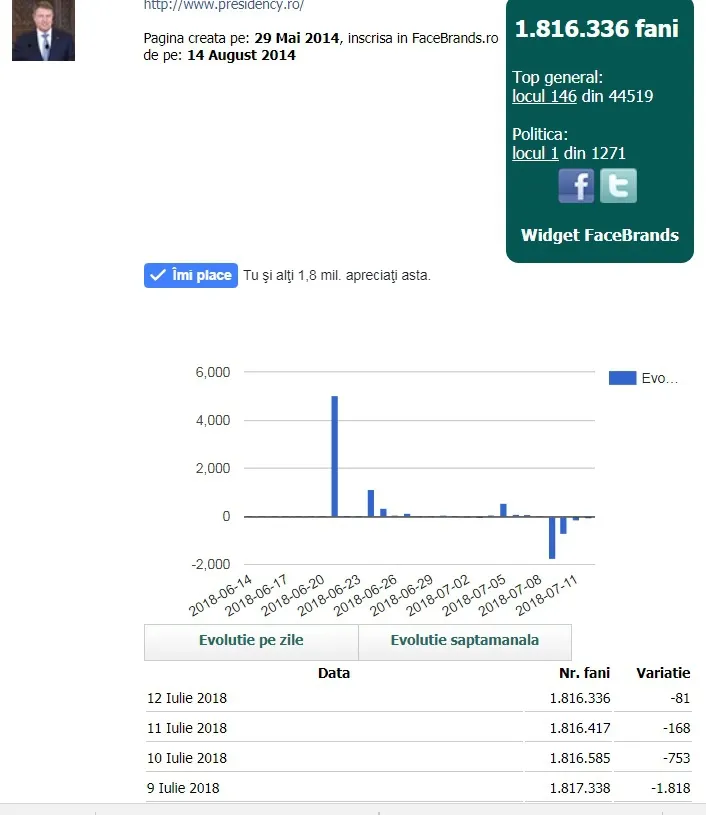Switch to Evolutie saptamanala tab

[465, 641]
